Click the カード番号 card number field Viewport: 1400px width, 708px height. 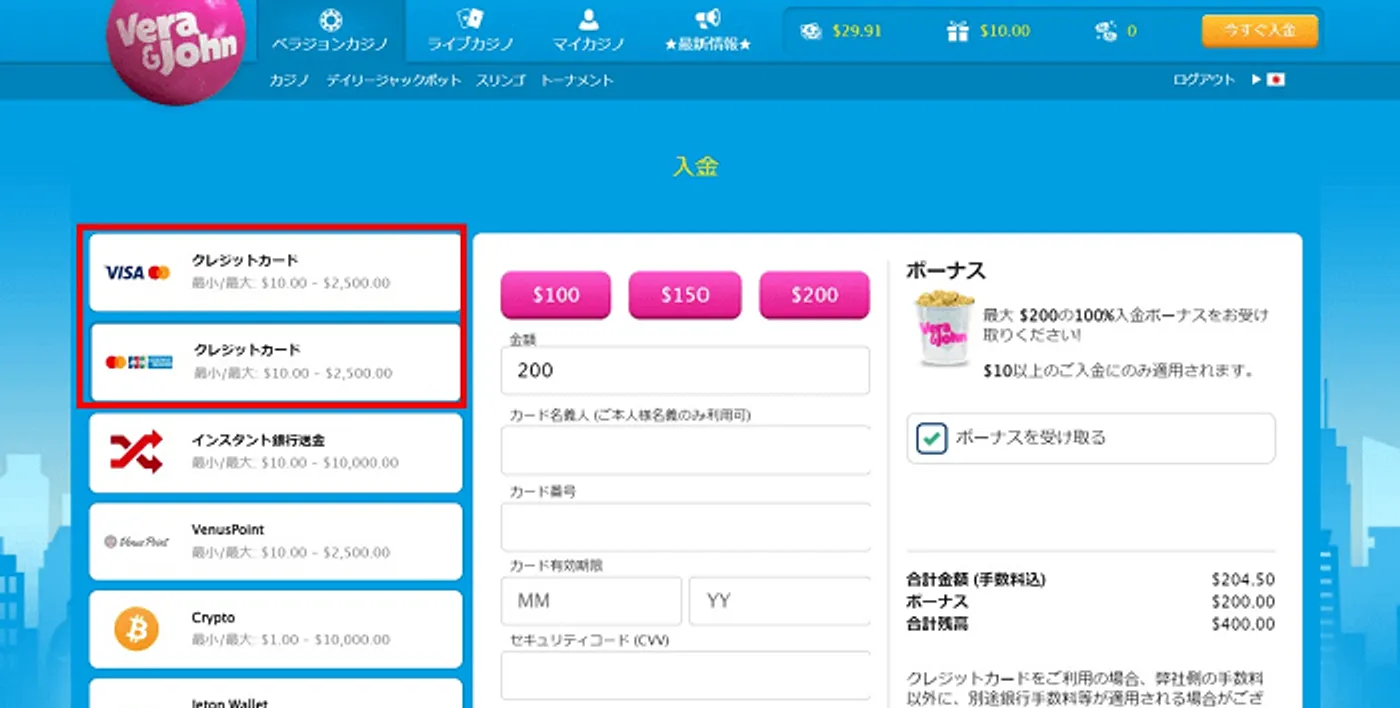click(x=685, y=527)
